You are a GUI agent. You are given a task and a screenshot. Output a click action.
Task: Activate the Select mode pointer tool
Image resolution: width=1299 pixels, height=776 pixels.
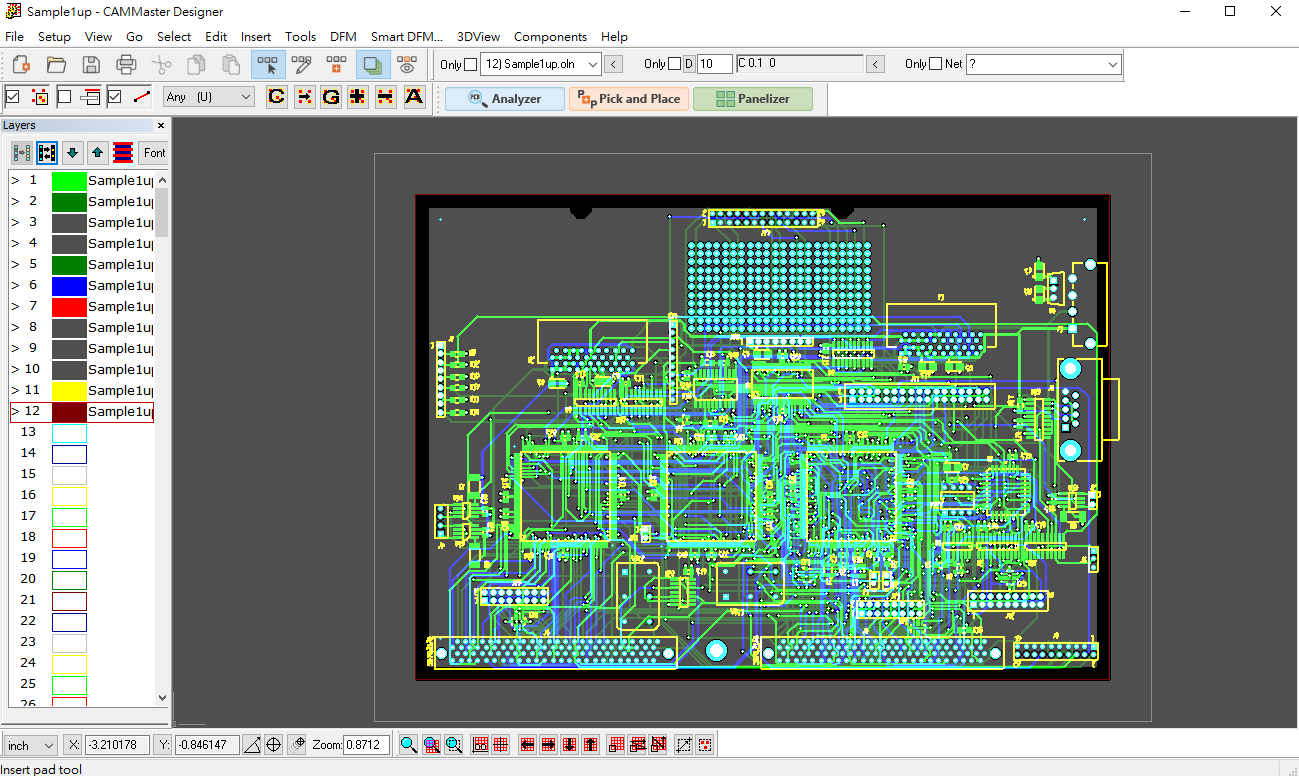(x=267, y=65)
